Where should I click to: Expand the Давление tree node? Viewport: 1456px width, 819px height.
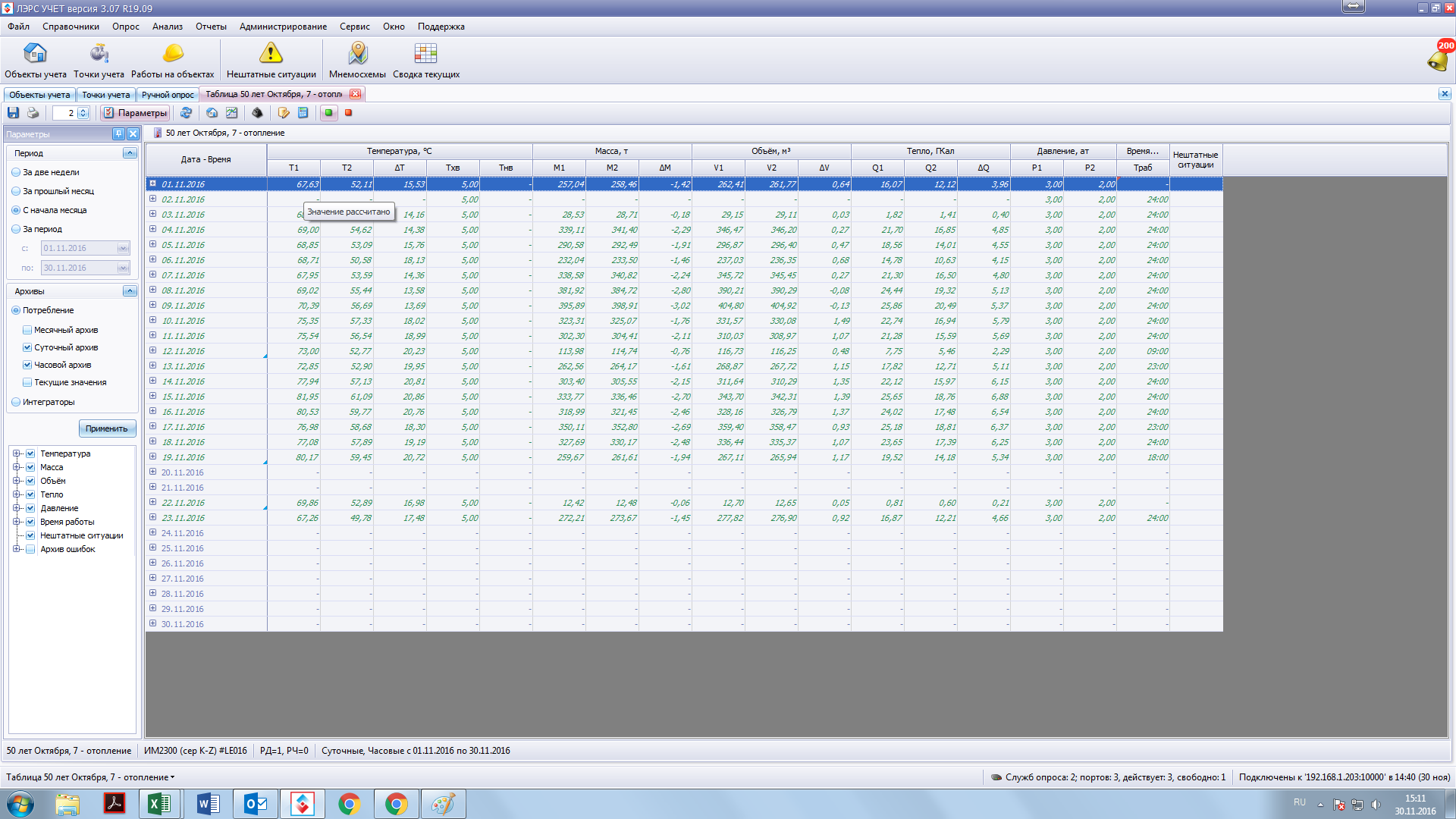tap(17, 508)
